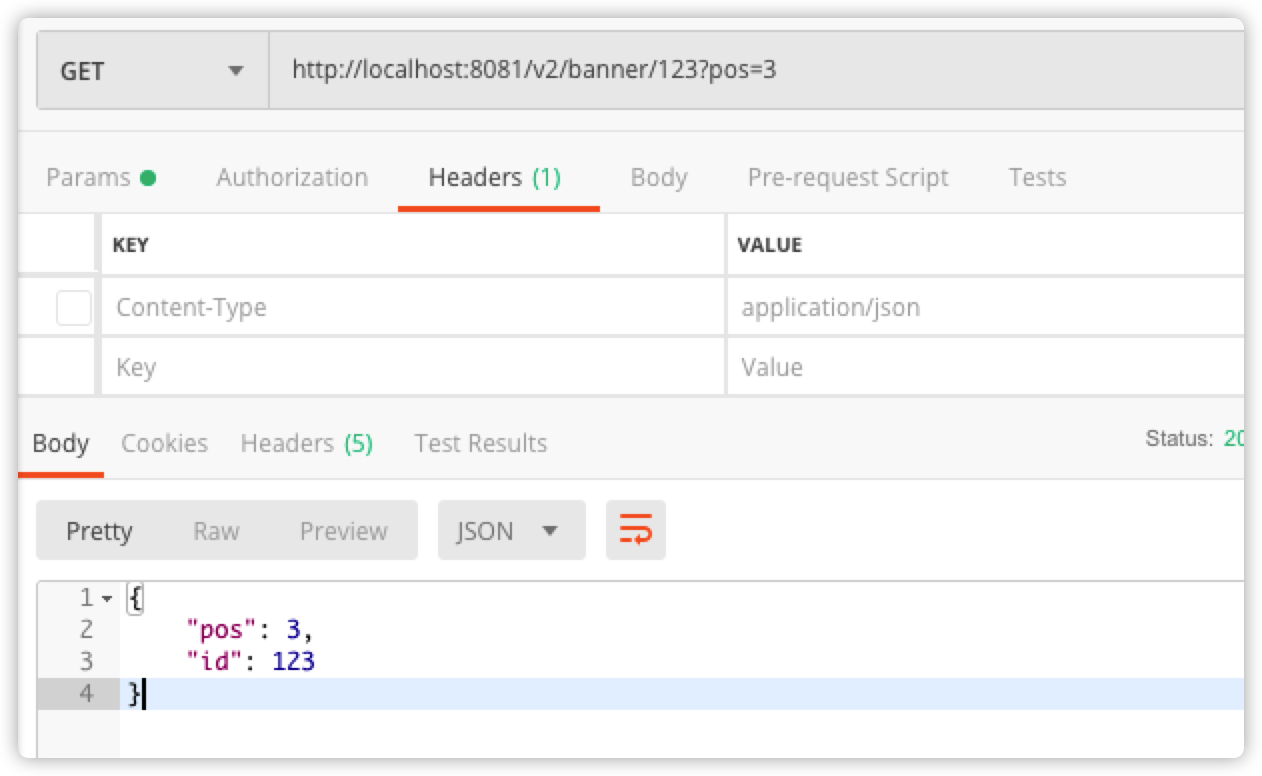Show response Cookies tab
The image size is (1262, 776).
click(164, 443)
